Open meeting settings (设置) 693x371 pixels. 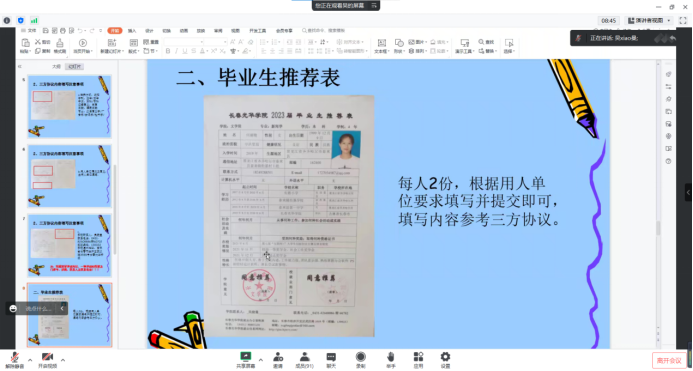pos(445,360)
